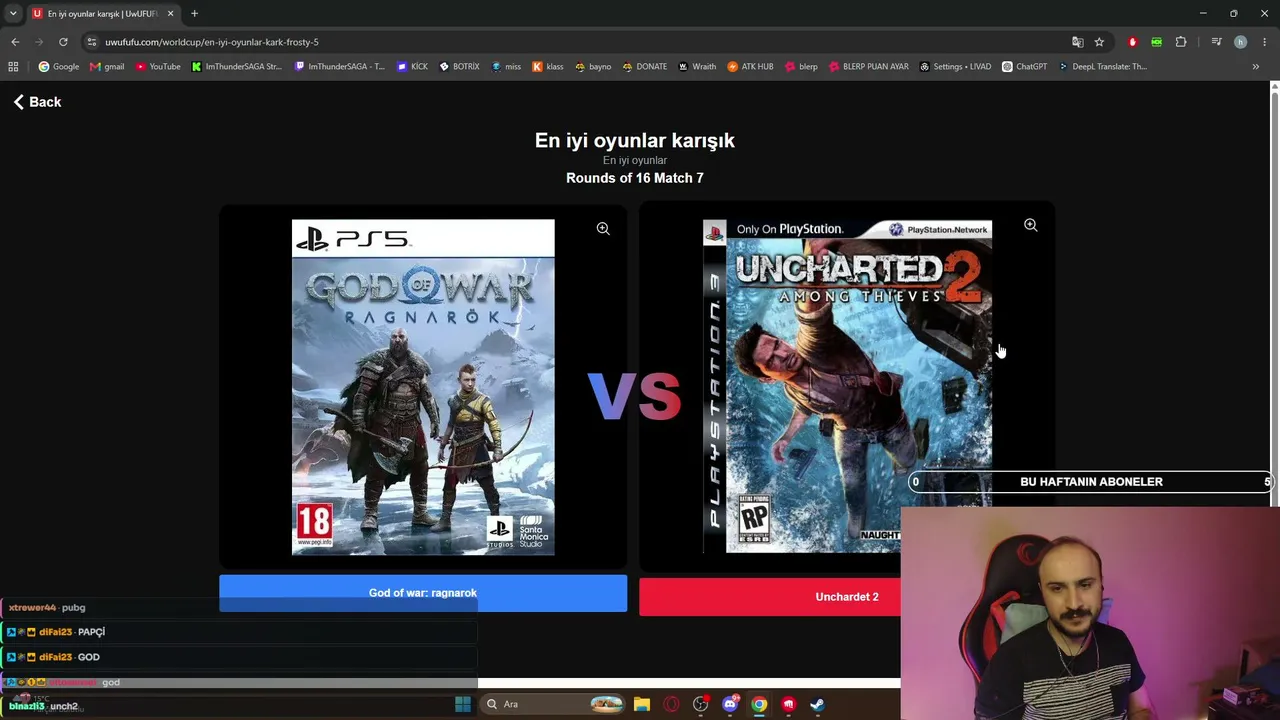
Task: Open the ImThunderSAGA - T... Twitch bookmark
Action: coord(339,67)
